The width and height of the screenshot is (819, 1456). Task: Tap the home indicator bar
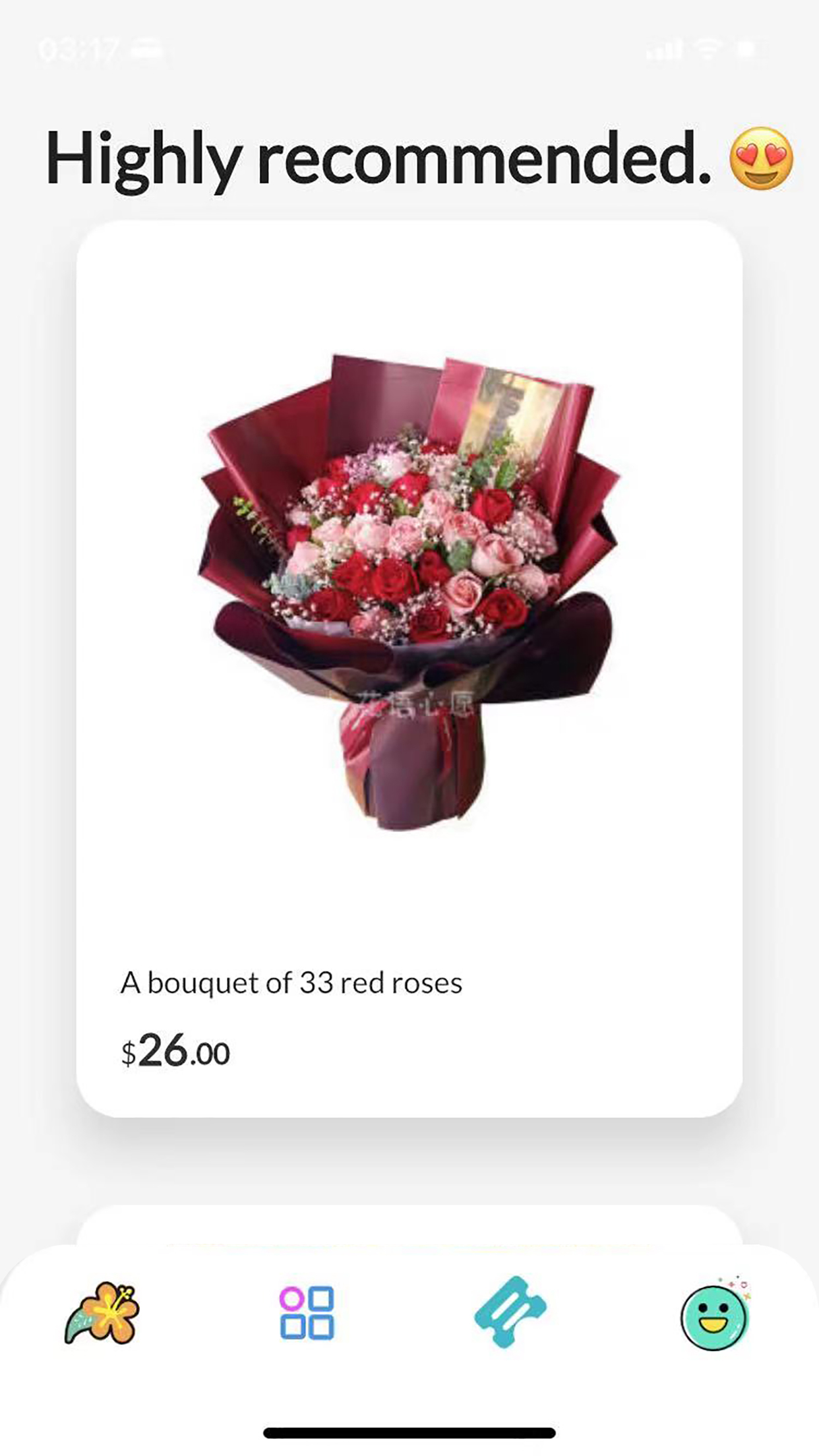[409, 1432]
